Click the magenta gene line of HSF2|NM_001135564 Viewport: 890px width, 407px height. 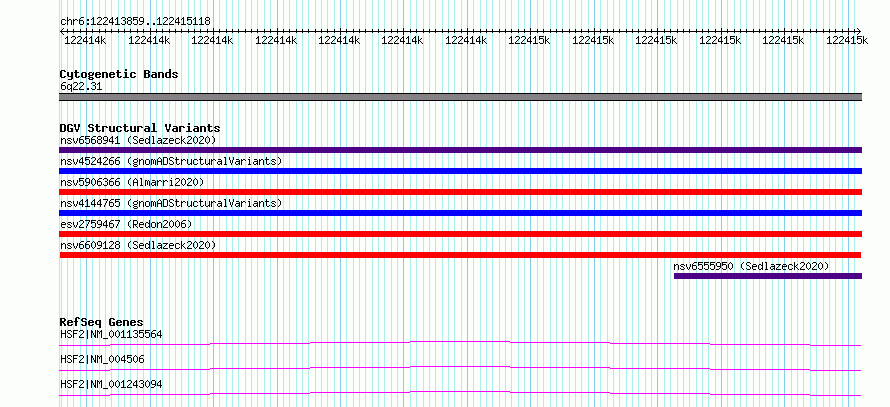coord(460,342)
